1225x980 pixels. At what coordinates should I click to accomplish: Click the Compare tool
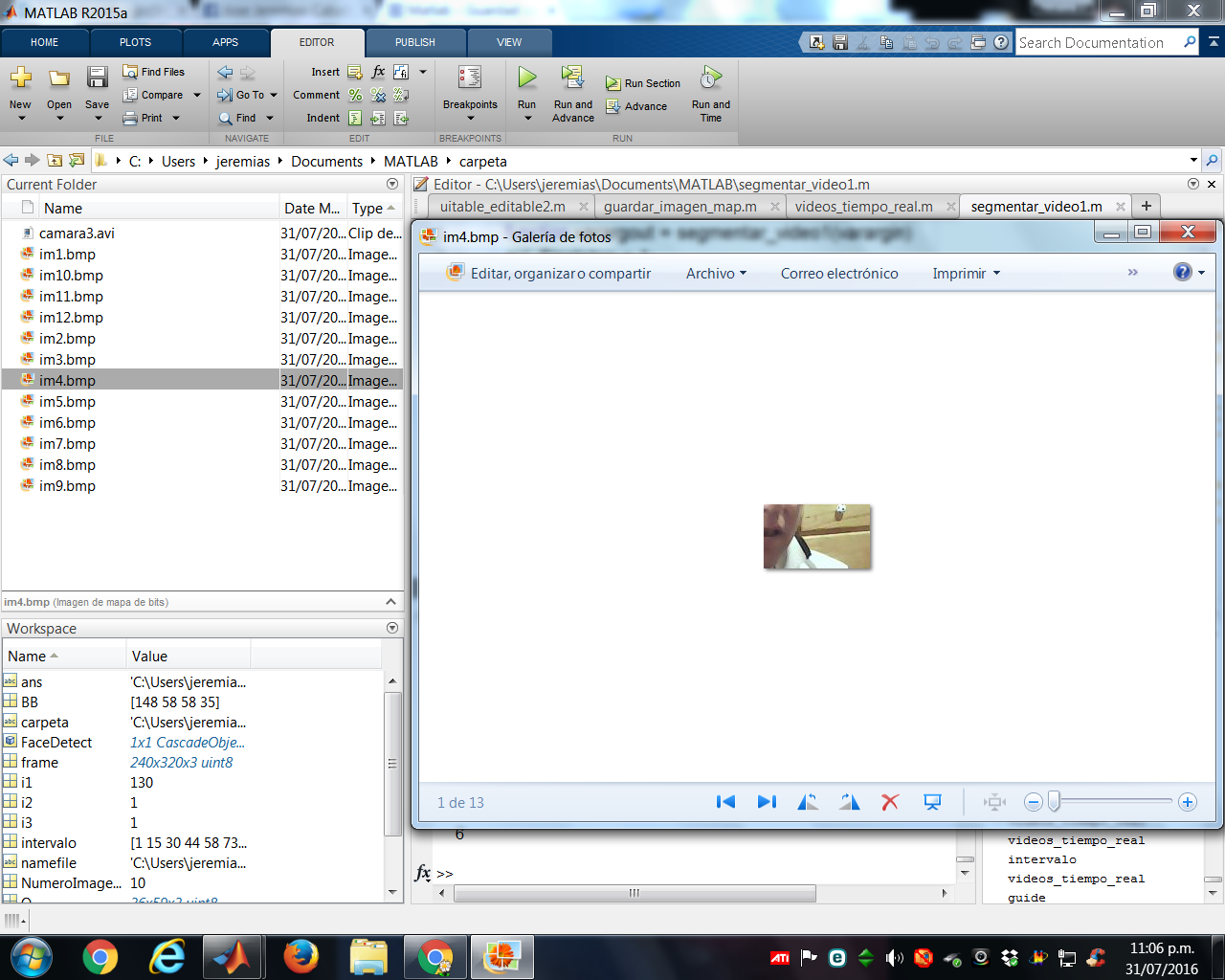pos(153,95)
